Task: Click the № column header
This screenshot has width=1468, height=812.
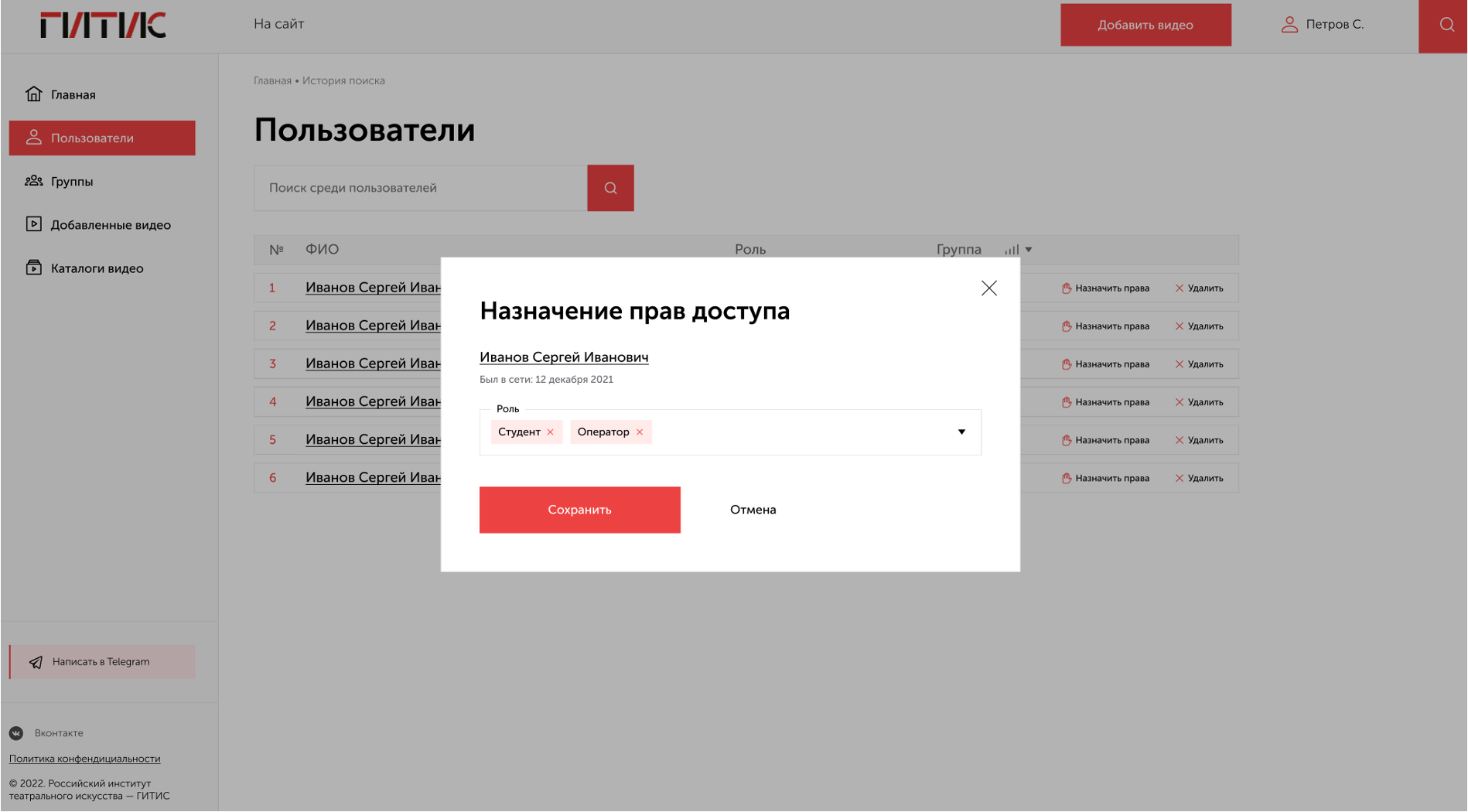Action: (276, 250)
